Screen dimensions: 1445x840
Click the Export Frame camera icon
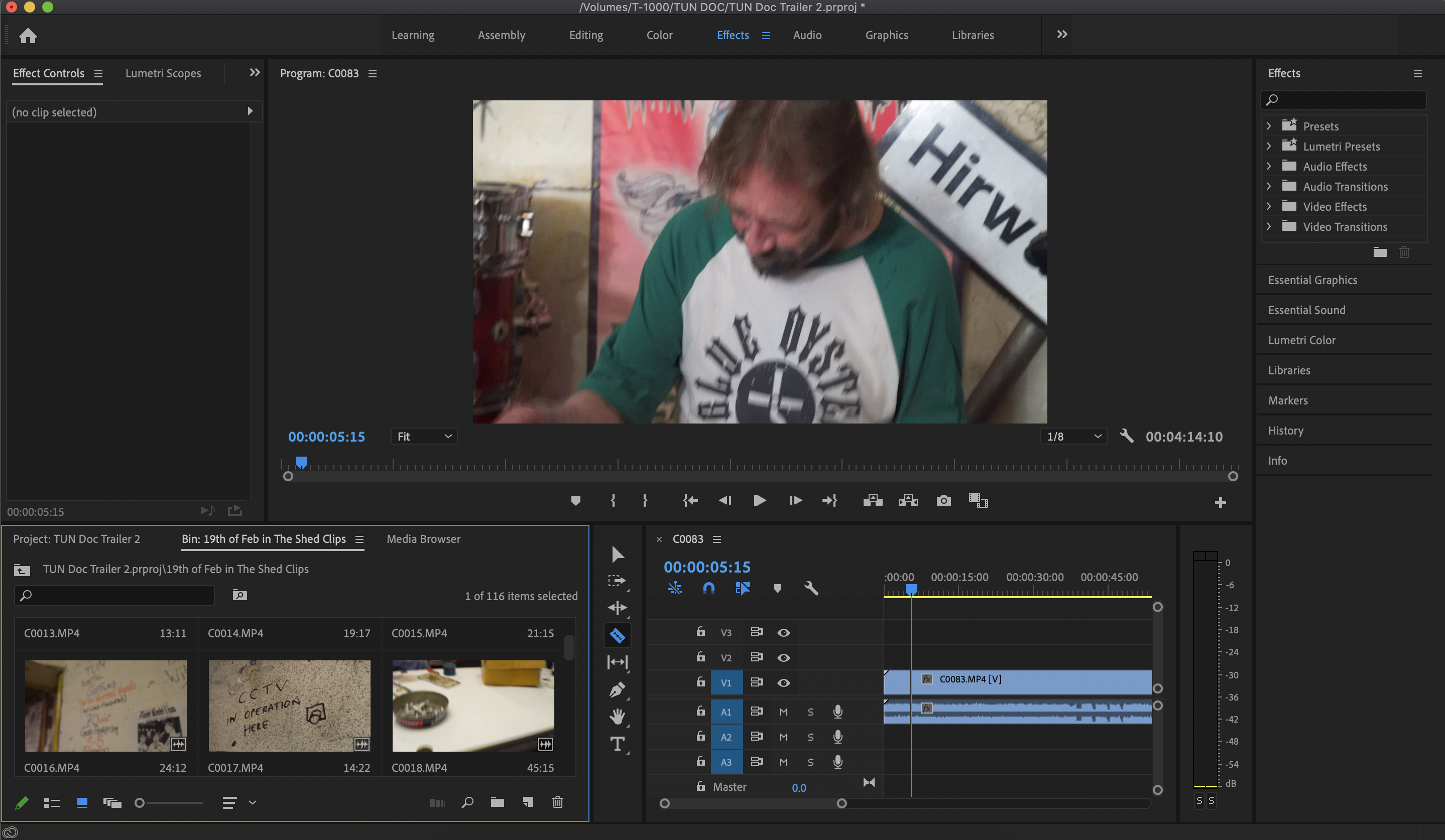[x=943, y=501]
